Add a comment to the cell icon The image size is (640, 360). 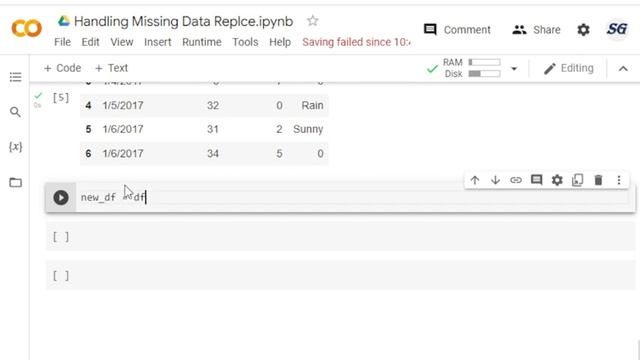click(536, 180)
